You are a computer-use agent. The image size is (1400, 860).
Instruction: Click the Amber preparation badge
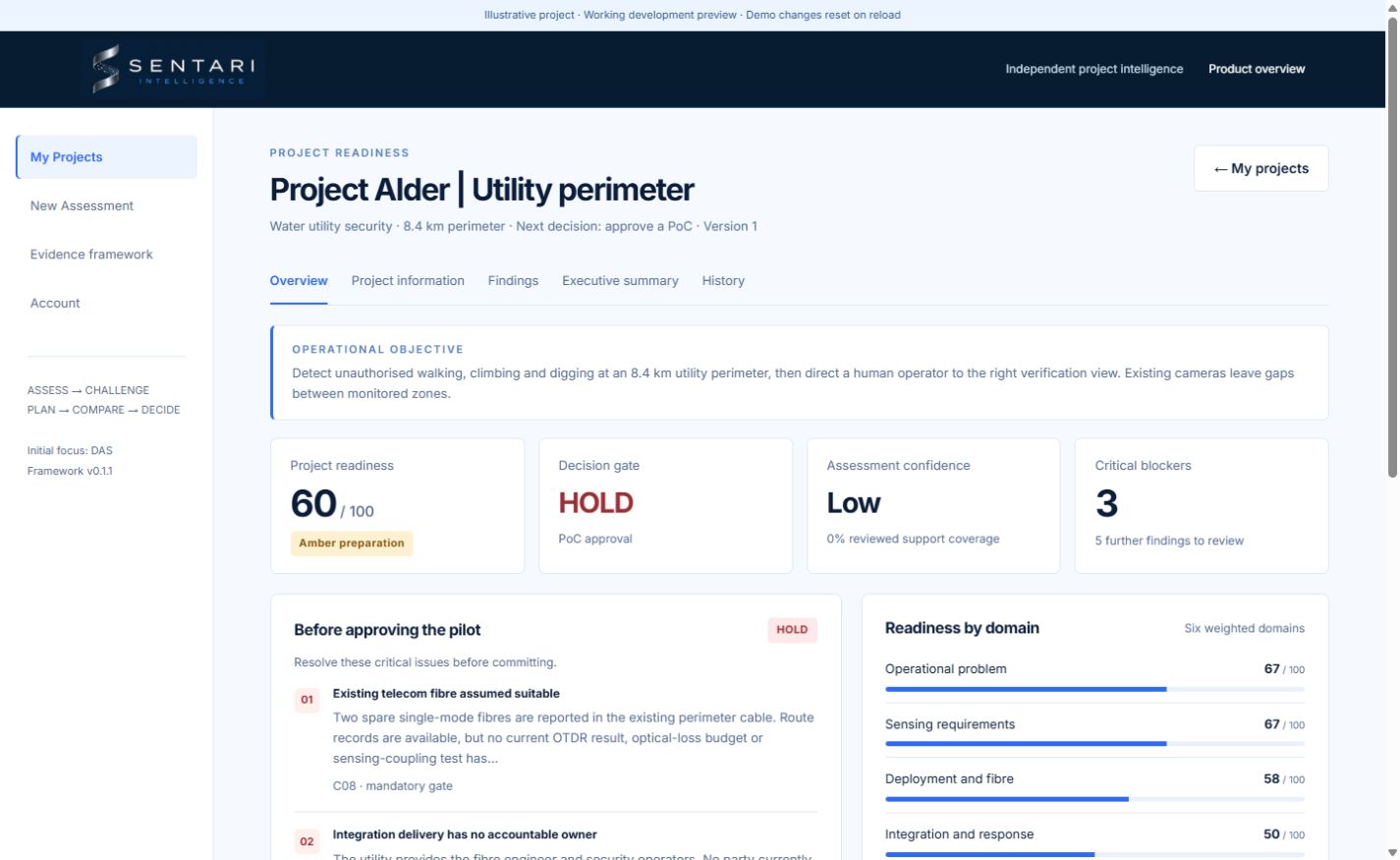pos(352,544)
